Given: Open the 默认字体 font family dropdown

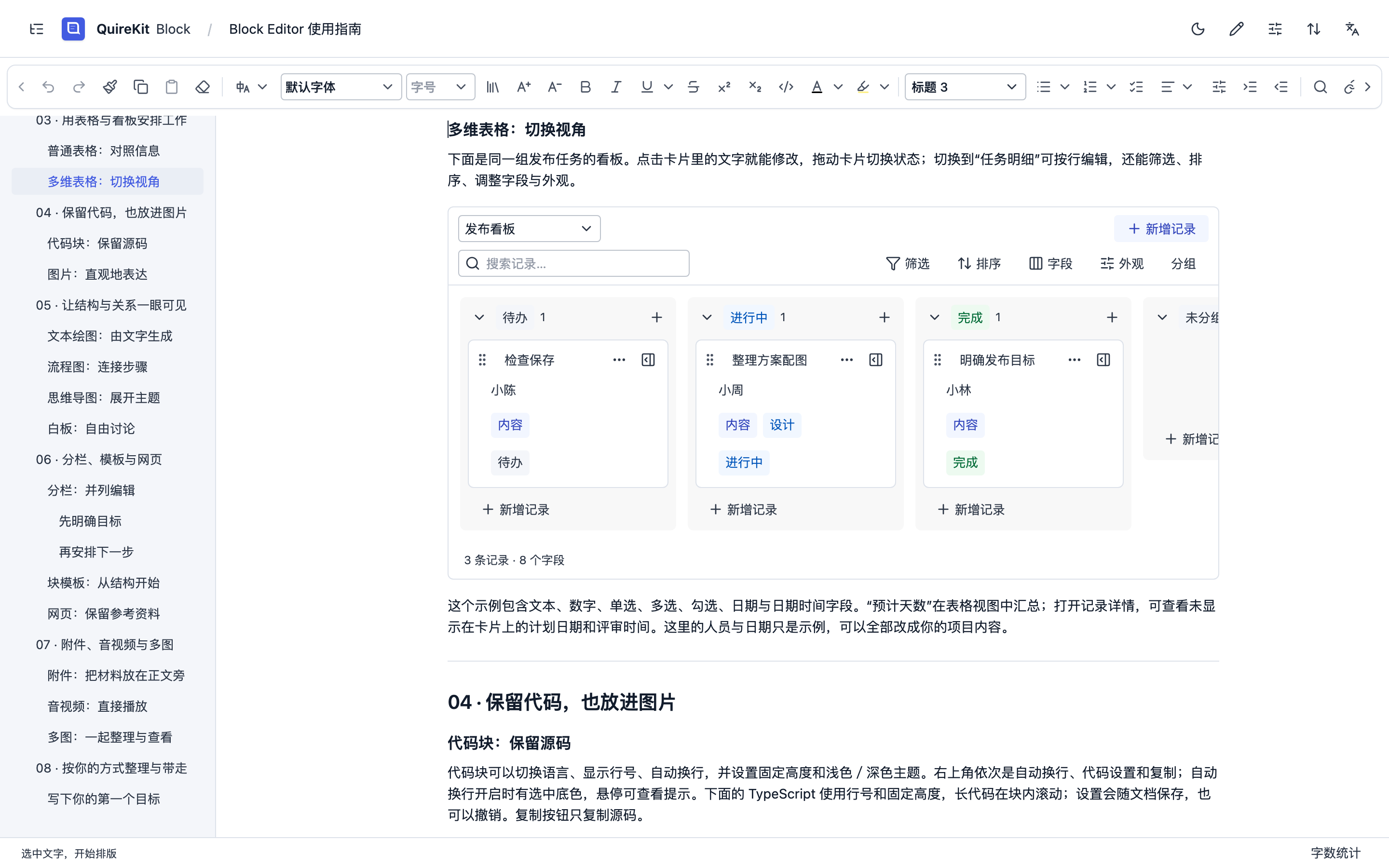Looking at the screenshot, I should point(340,87).
